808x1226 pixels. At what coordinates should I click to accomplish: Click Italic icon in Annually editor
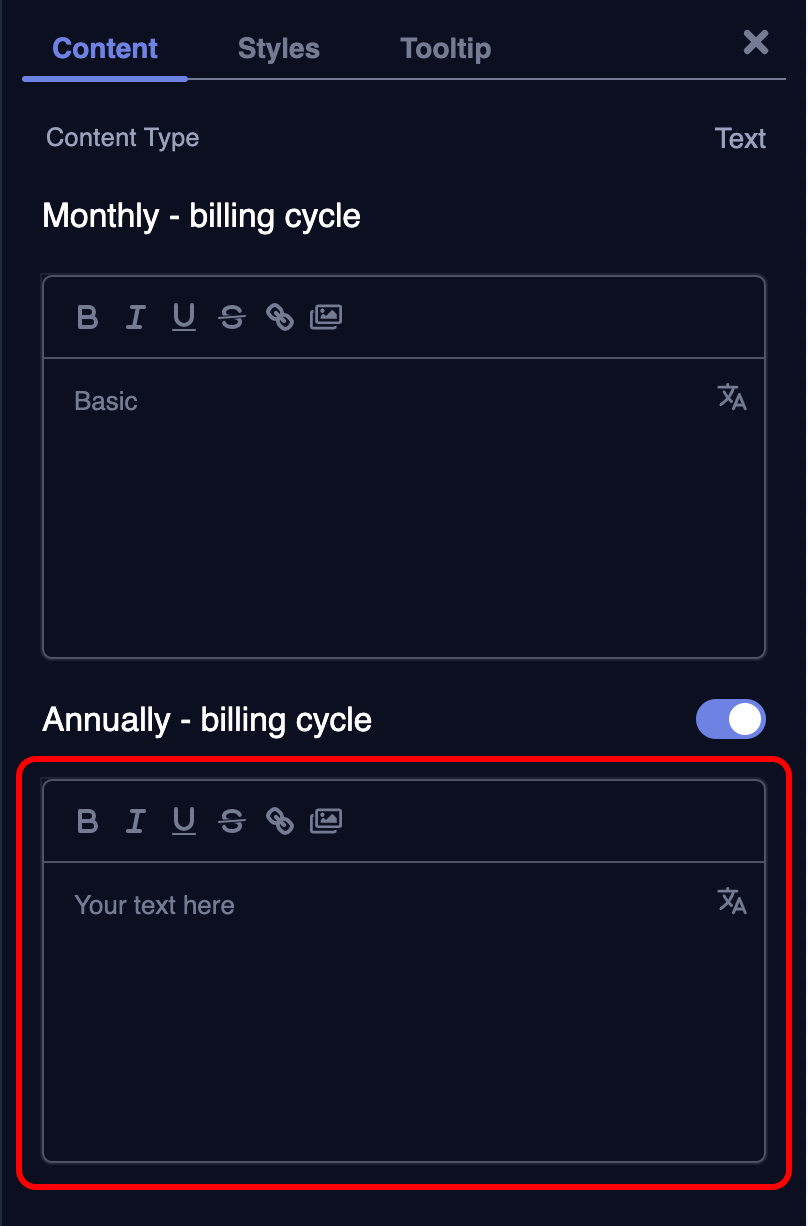click(135, 822)
